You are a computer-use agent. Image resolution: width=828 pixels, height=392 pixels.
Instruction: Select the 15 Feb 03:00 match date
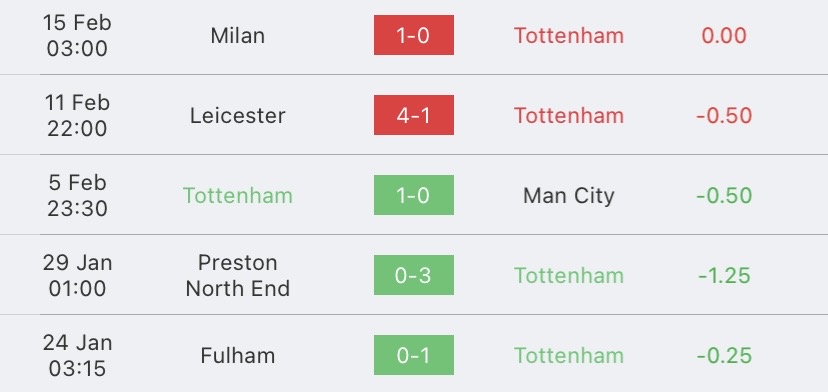pyautogui.click(x=77, y=35)
